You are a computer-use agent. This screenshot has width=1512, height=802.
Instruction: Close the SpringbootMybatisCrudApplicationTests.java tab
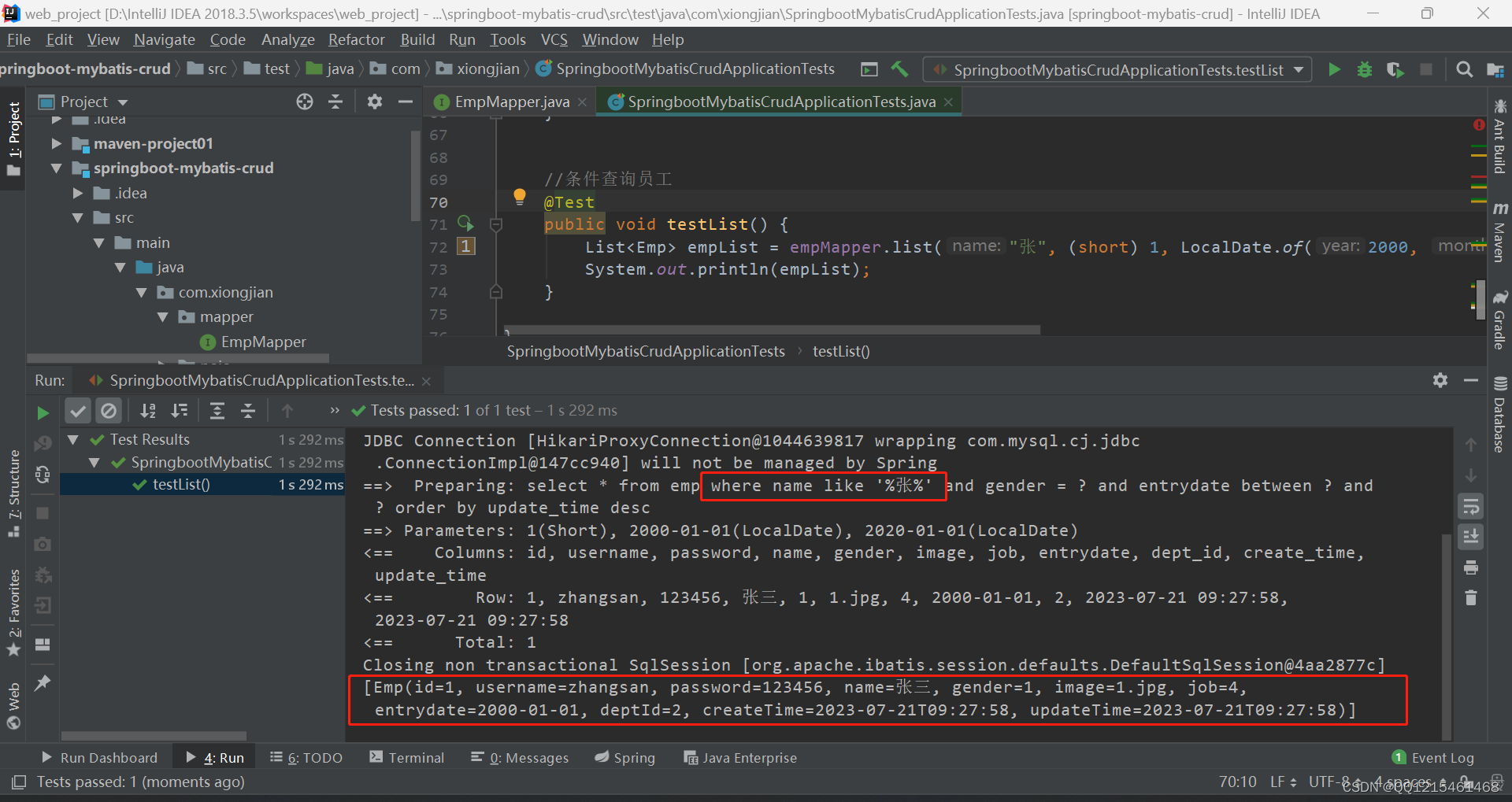click(x=948, y=102)
